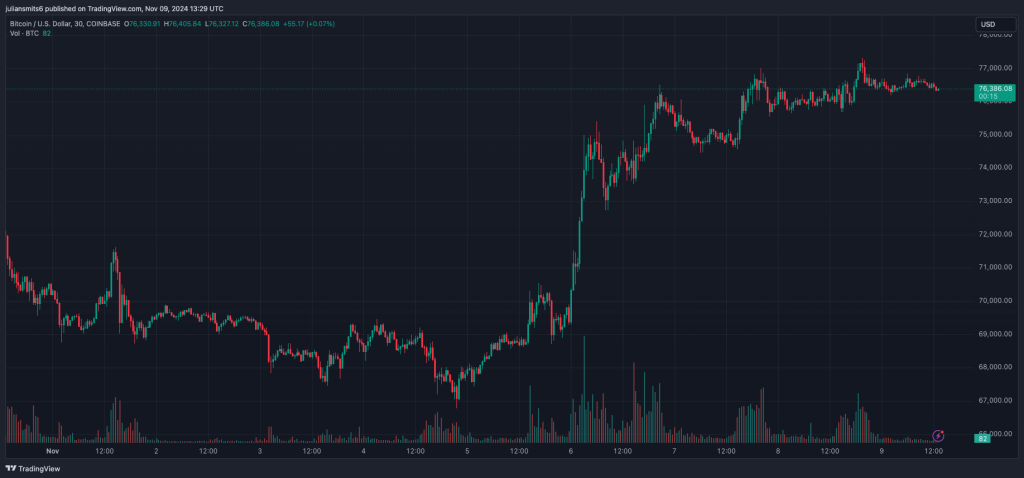Click the low value L76,327.12
Viewport: 1024px width, 478px height.
point(221,24)
